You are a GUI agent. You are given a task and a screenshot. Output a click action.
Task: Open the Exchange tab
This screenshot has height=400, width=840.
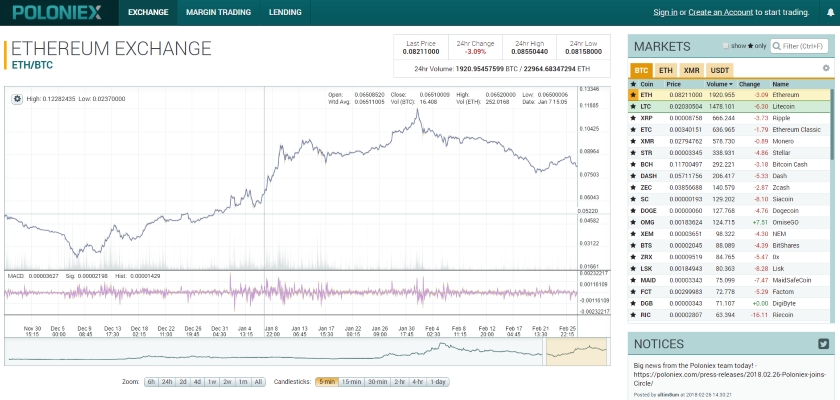click(x=148, y=12)
